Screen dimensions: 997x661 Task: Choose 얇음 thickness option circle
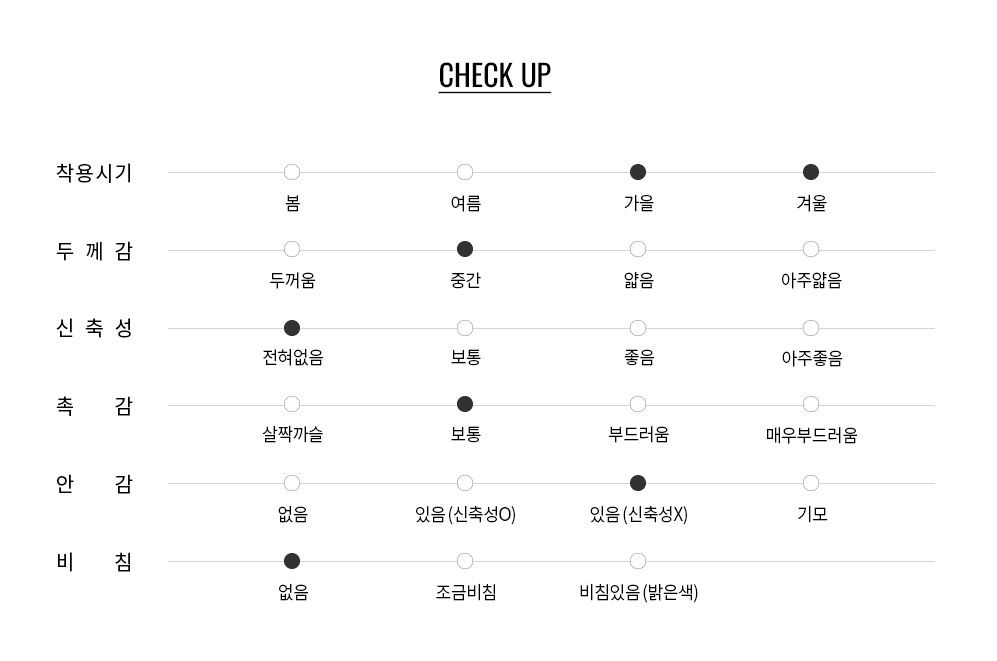point(638,249)
